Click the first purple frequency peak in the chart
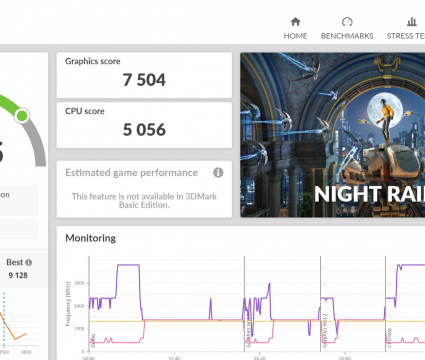This screenshot has width=425, height=360. (x=128, y=265)
